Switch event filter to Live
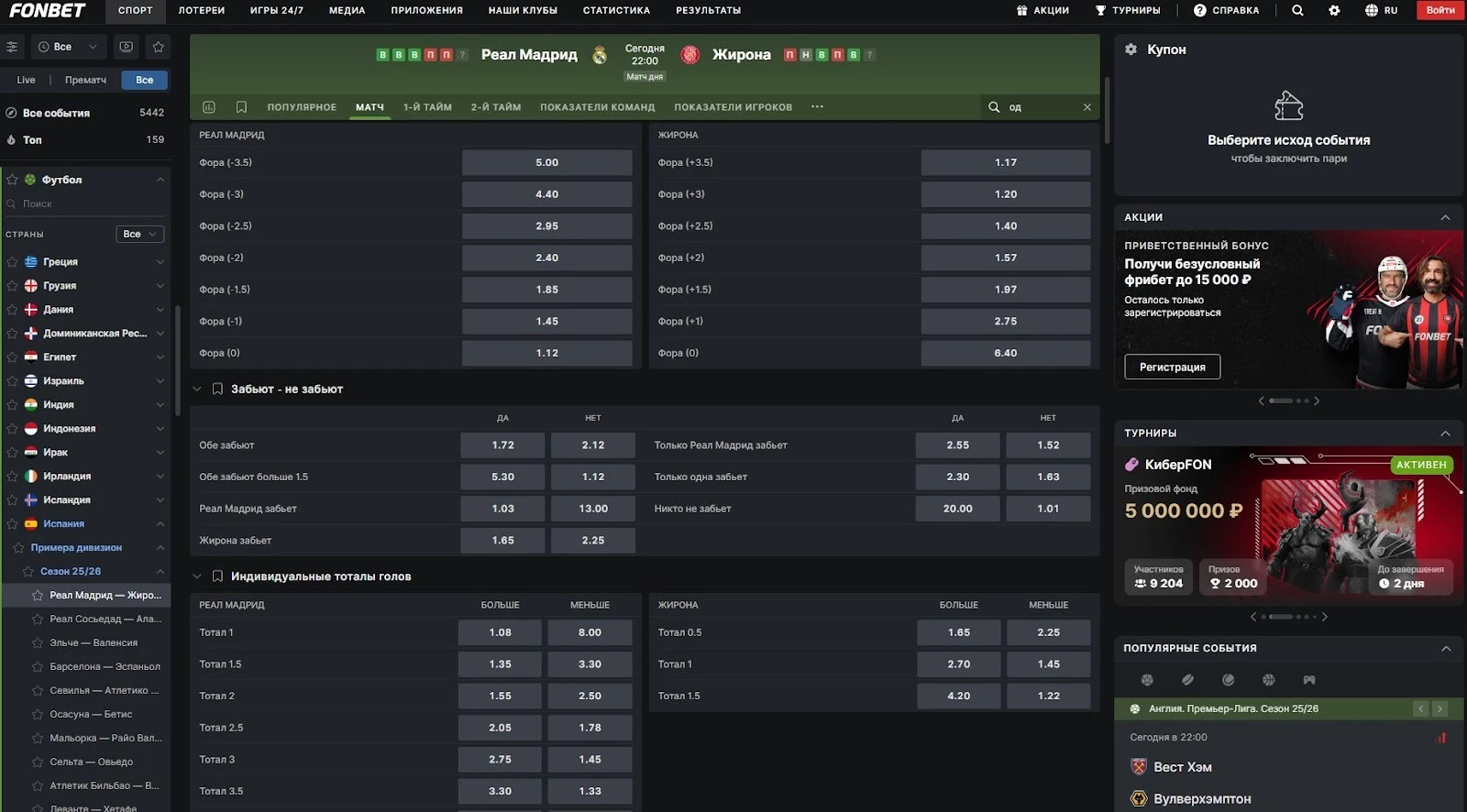1467x812 pixels. click(26, 80)
